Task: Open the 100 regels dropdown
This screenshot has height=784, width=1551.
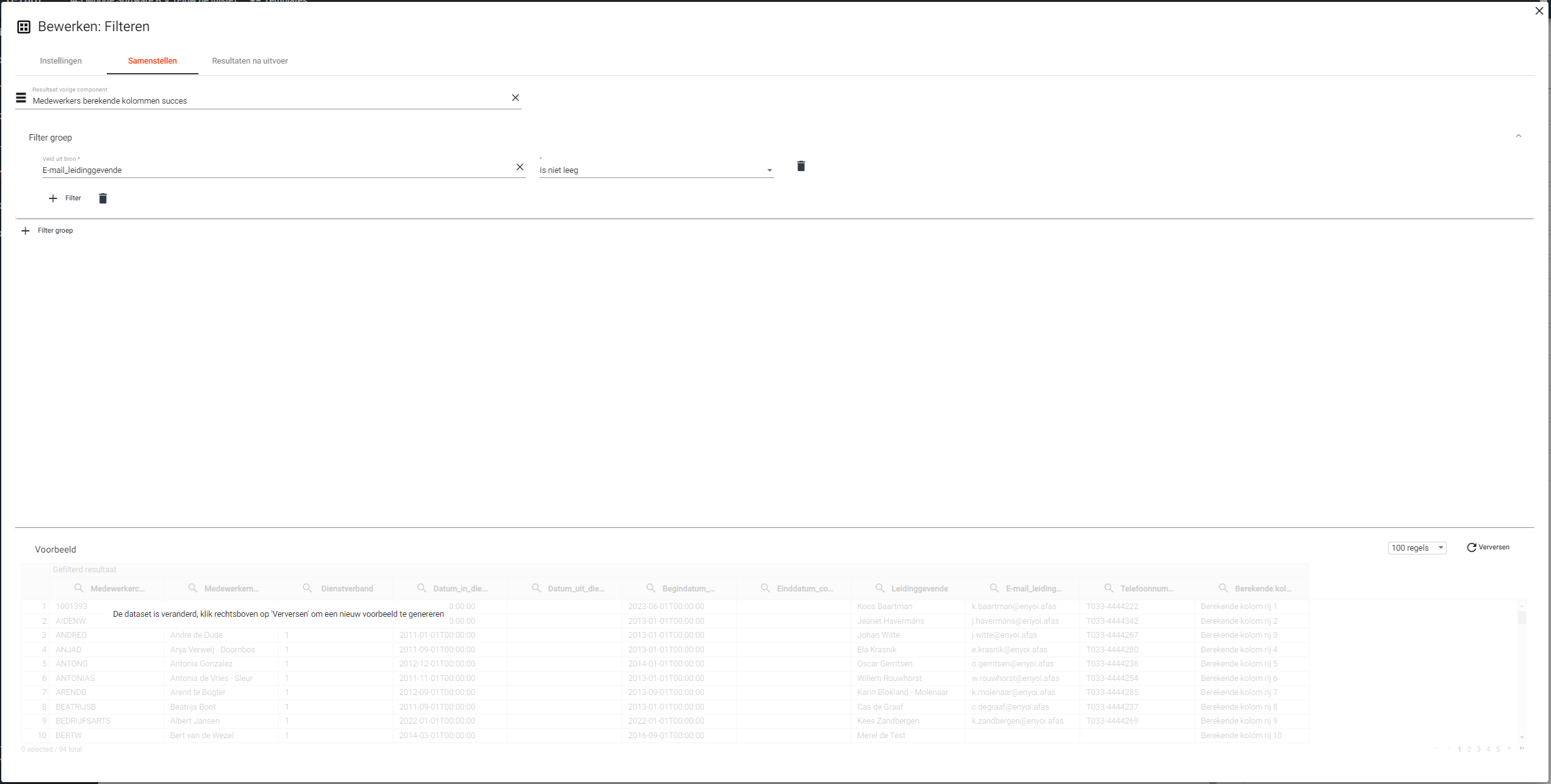Action: pyautogui.click(x=1417, y=548)
